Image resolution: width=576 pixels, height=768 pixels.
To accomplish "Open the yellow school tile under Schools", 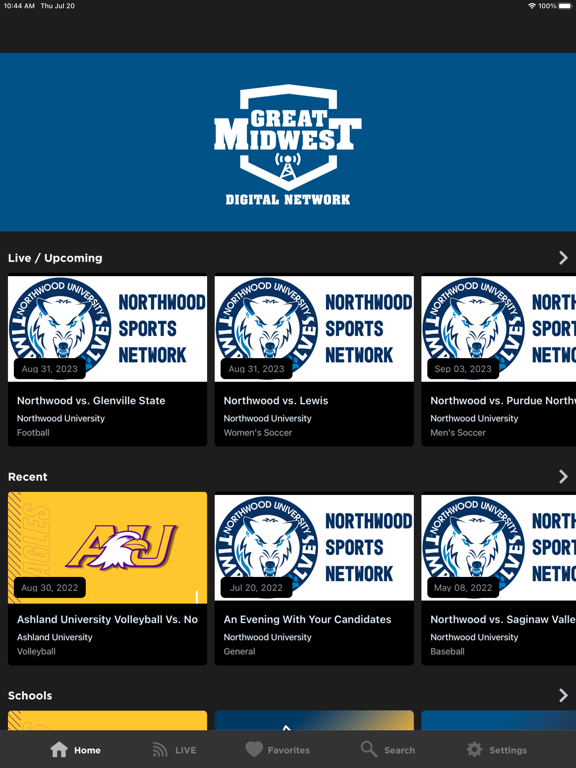I will click(107, 720).
